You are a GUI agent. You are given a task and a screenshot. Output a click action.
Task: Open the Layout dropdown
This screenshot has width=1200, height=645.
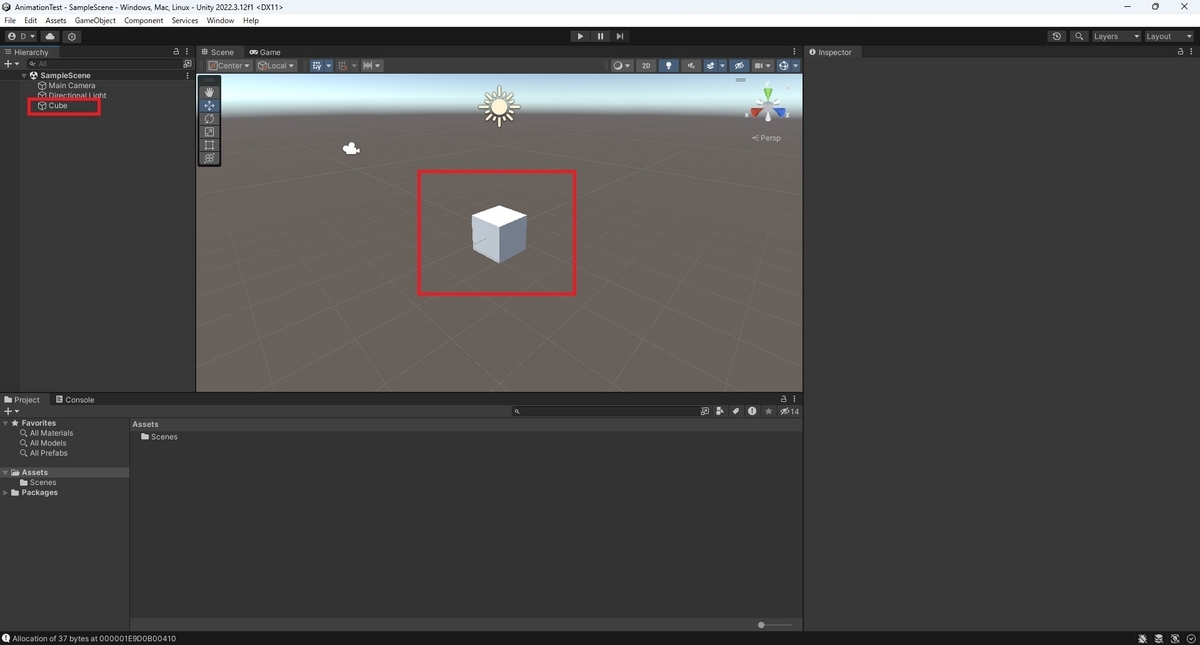coord(1168,36)
